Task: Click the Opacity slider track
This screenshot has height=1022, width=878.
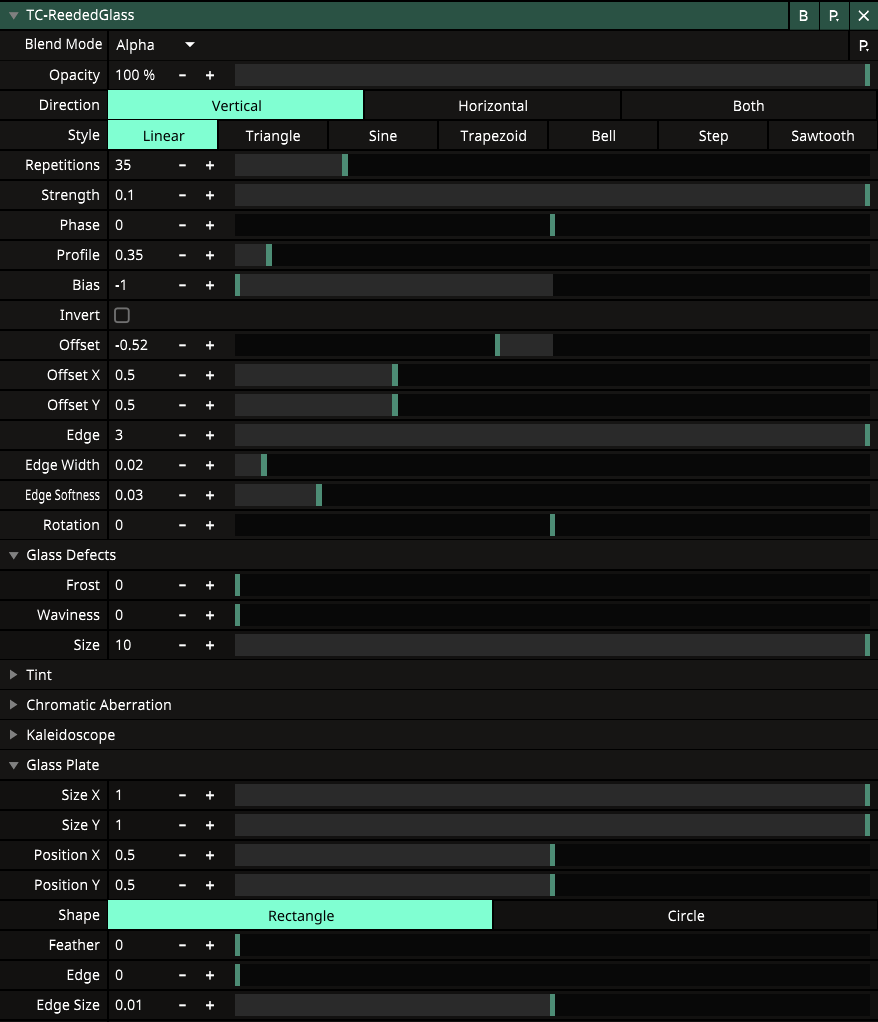Action: point(552,76)
